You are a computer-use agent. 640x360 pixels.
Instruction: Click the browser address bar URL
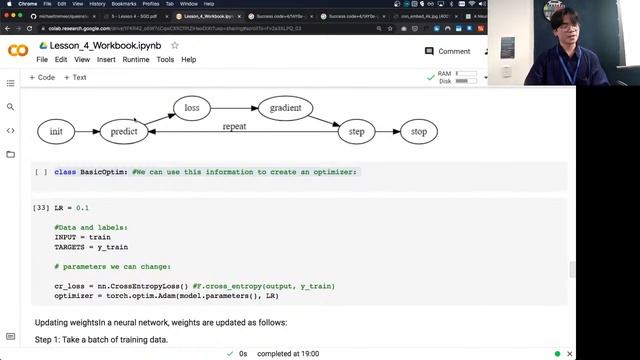click(x=175, y=29)
